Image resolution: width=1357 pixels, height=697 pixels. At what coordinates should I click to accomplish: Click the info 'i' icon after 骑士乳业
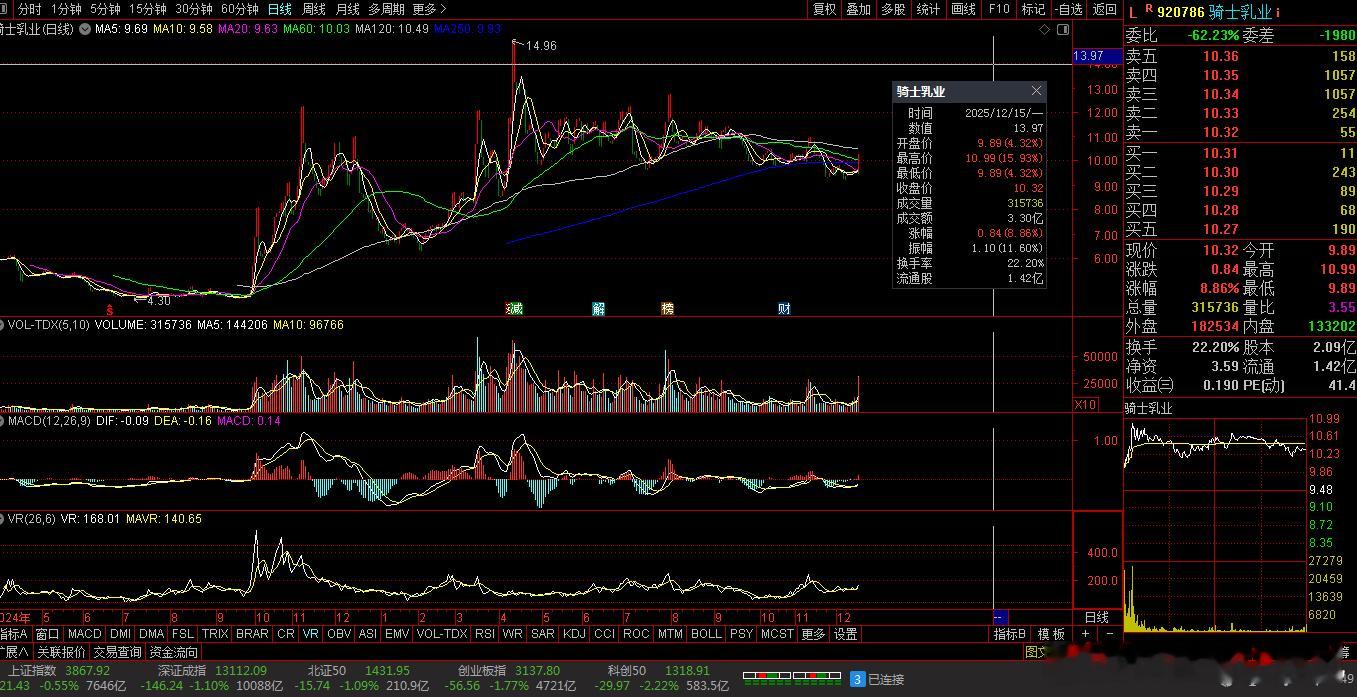(x=1277, y=11)
